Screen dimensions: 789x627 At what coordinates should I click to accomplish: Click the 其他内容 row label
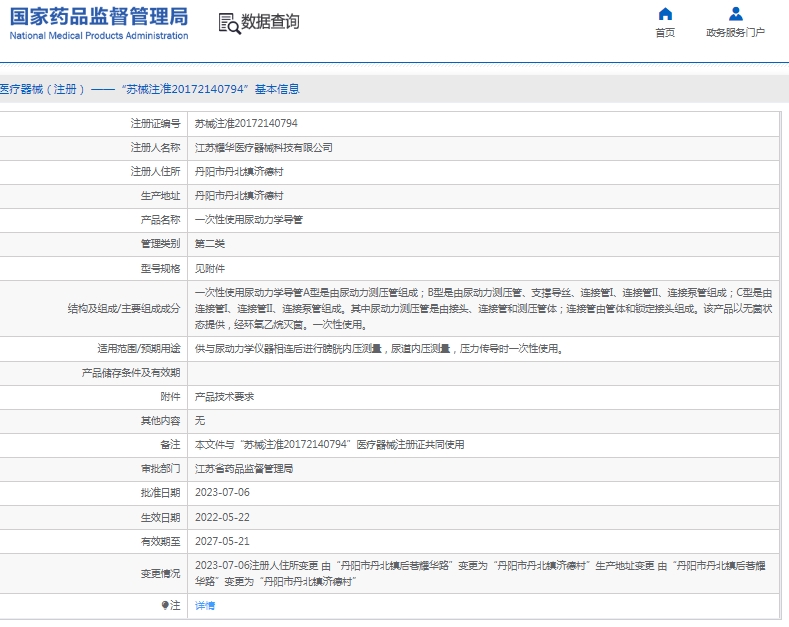(161, 421)
